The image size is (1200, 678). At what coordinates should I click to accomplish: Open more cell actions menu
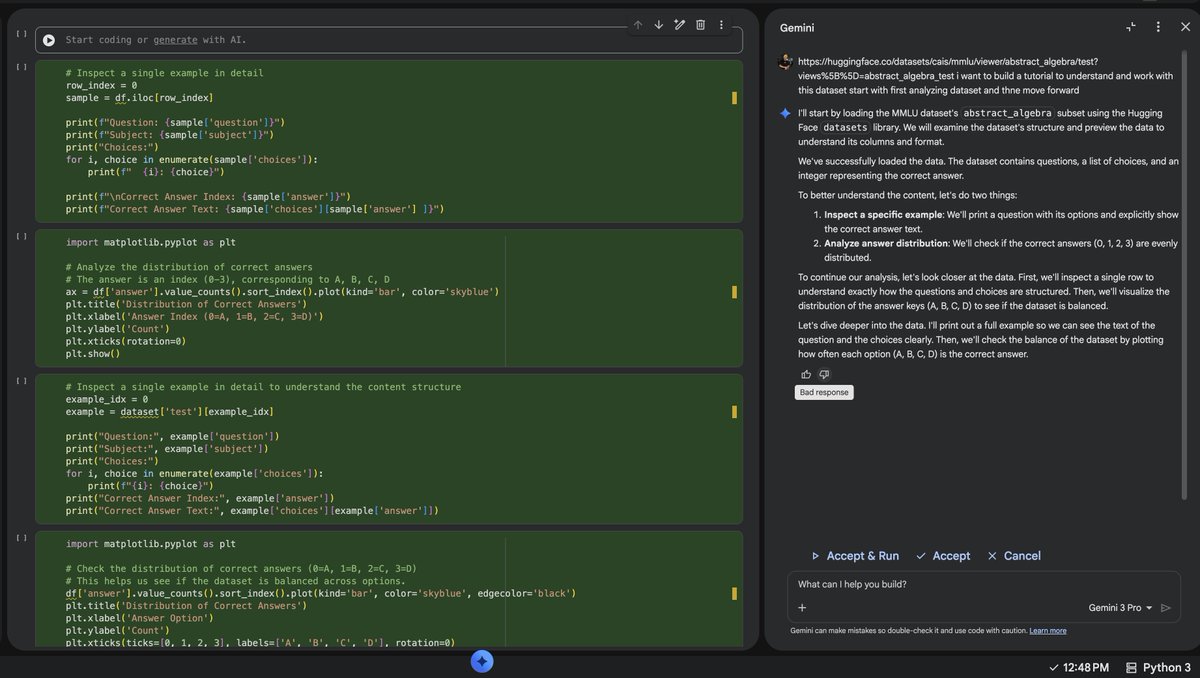(x=721, y=25)
